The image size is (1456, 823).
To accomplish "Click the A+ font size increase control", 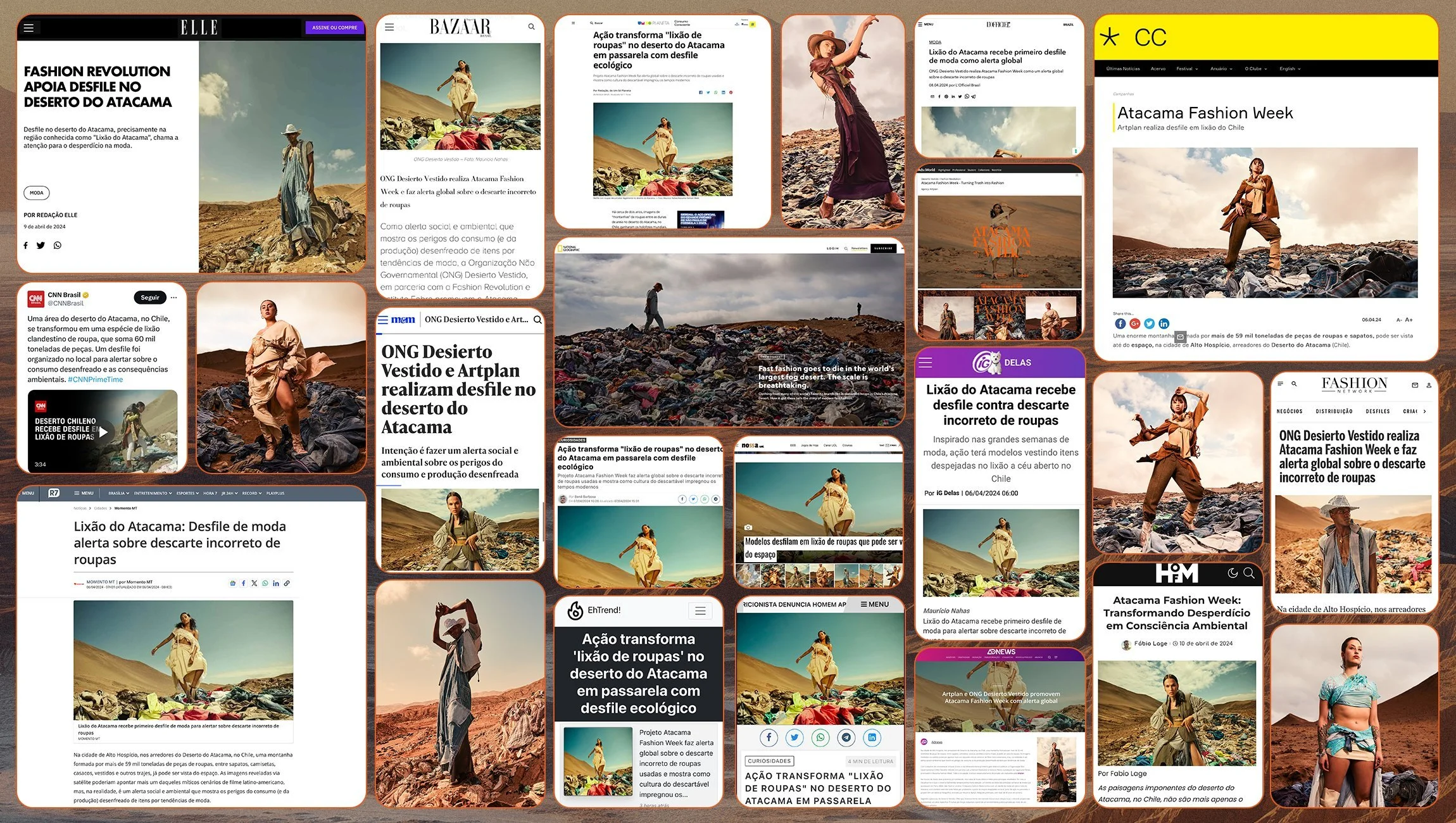I will [1409, 320].
